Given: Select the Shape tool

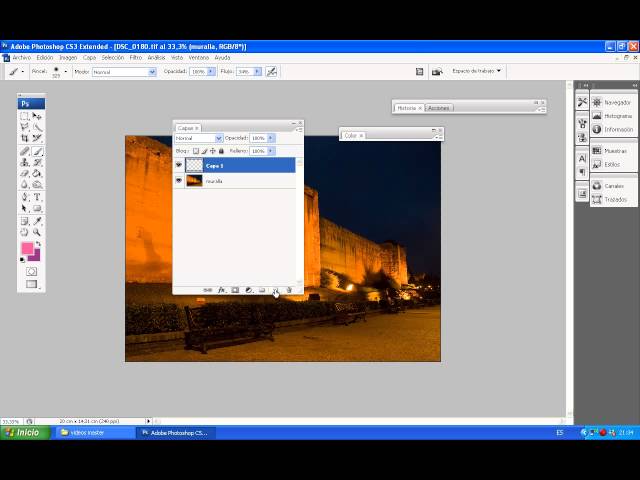Looking at the screenshot, I should (x=37, y=208).
